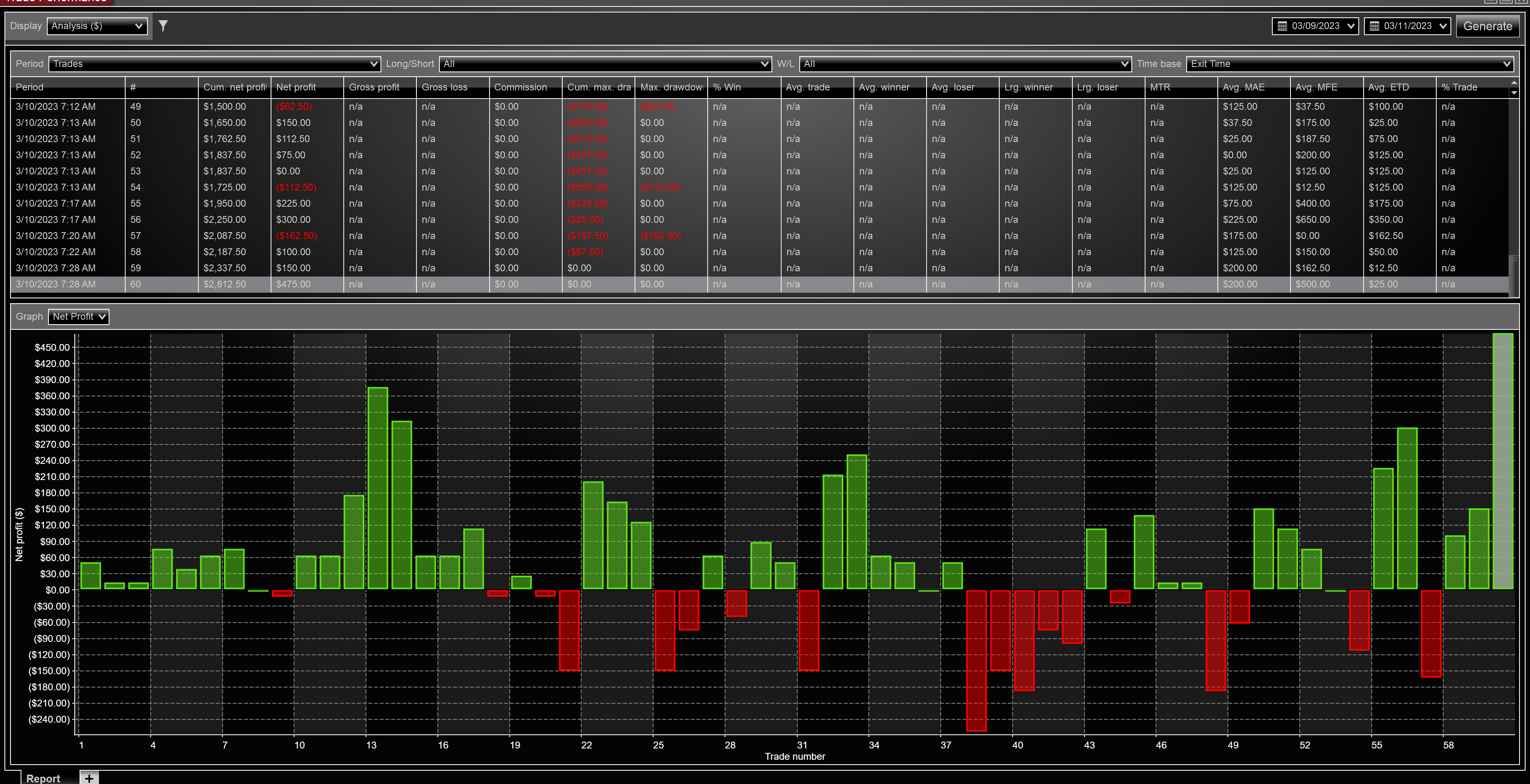Switch to the Report tab

43,778
